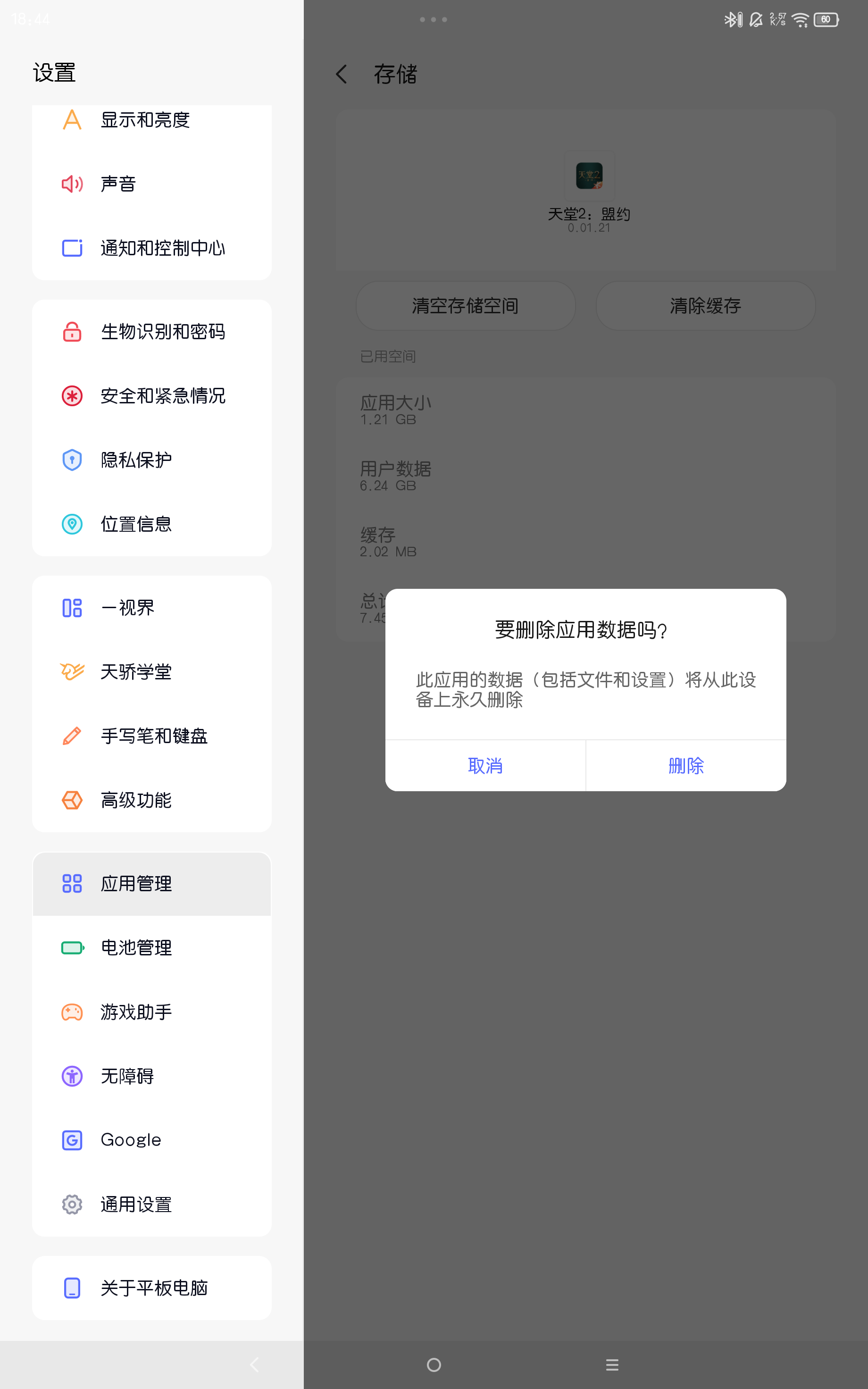Tap the Notification and Control Center icon
The image size is (868, 1389).
(72, 248)
